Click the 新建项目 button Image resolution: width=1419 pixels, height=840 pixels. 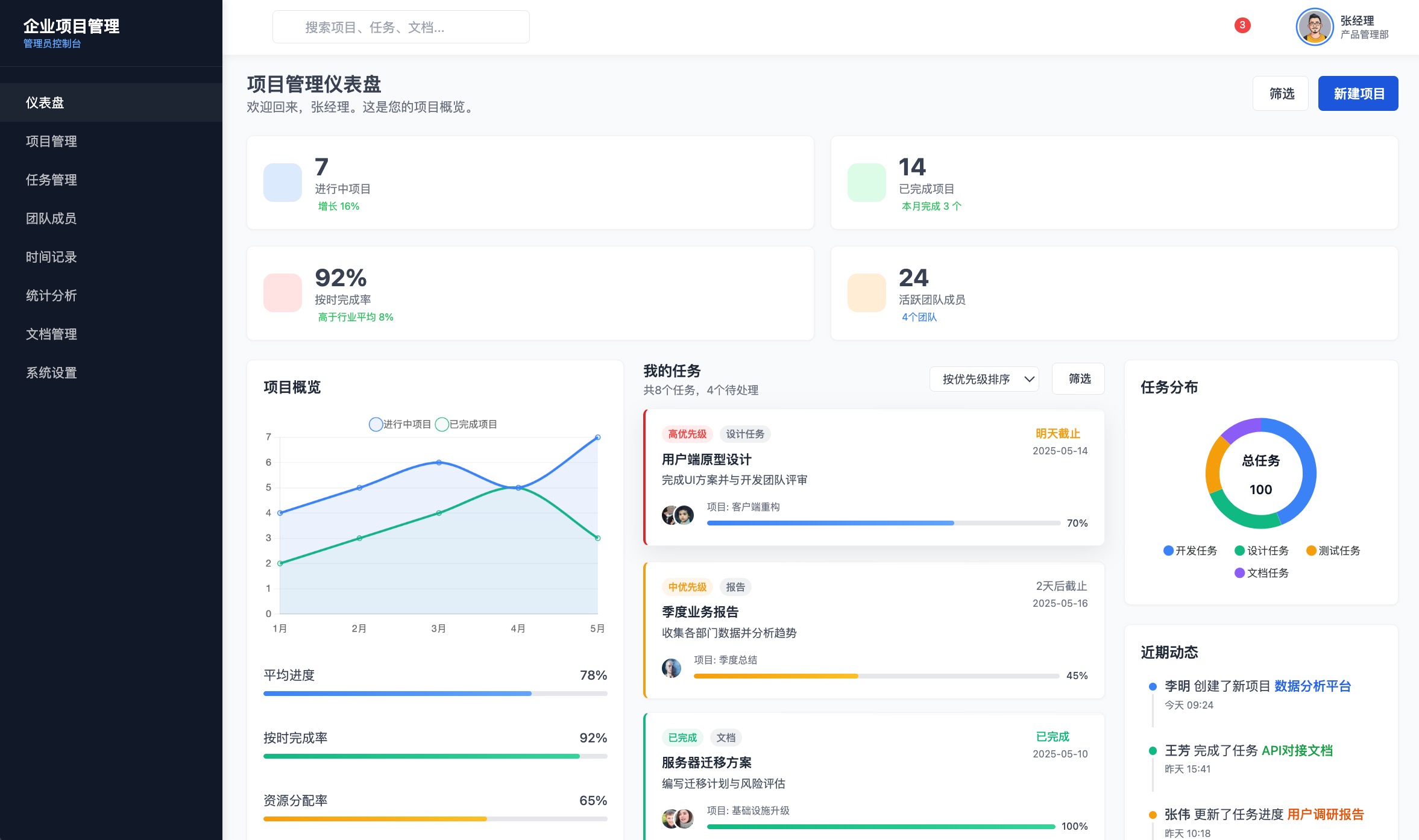pos(1358,93)
